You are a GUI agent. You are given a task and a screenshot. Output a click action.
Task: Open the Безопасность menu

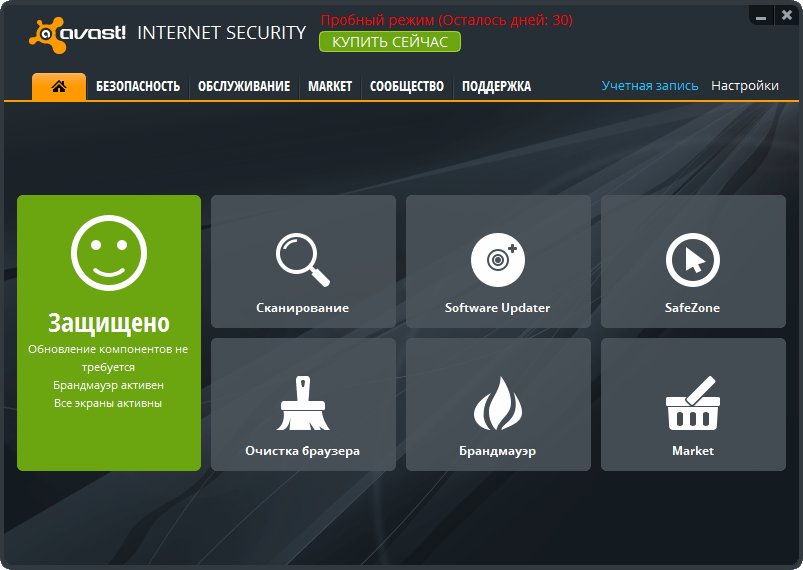coord(138,87)
